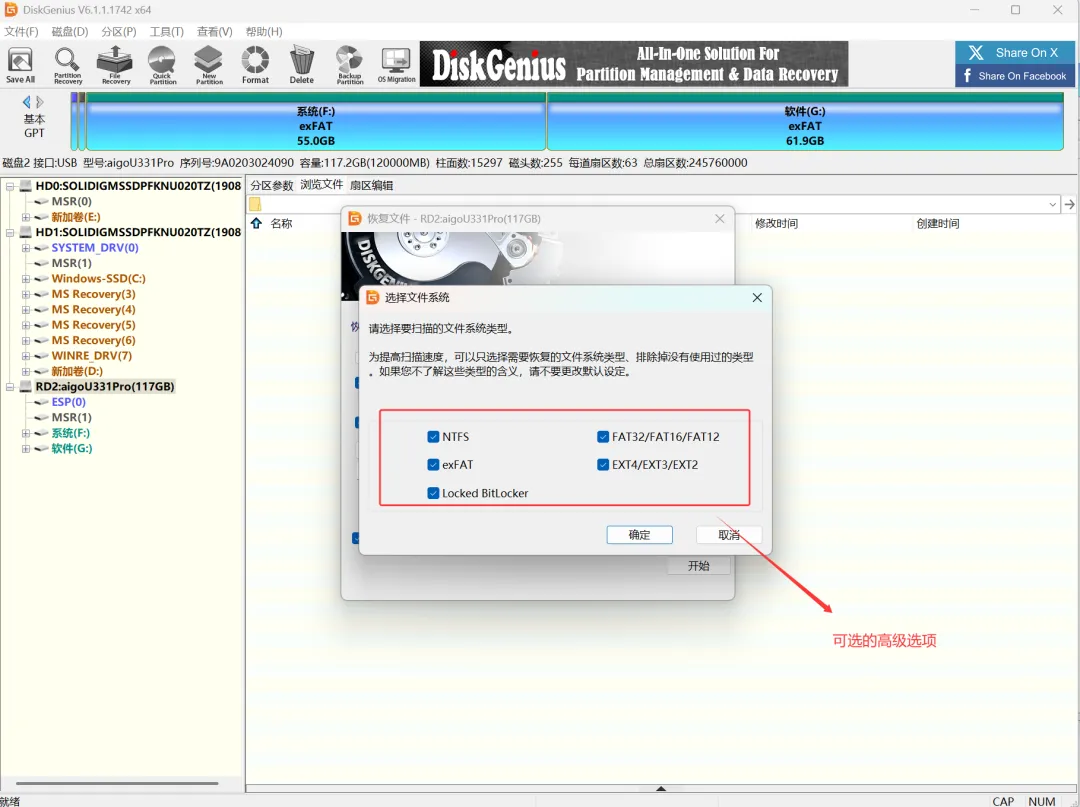
Task: Select the HD0 SOLIDIGM disk icon
Action: pyautogui.click(x=26, y=186)
